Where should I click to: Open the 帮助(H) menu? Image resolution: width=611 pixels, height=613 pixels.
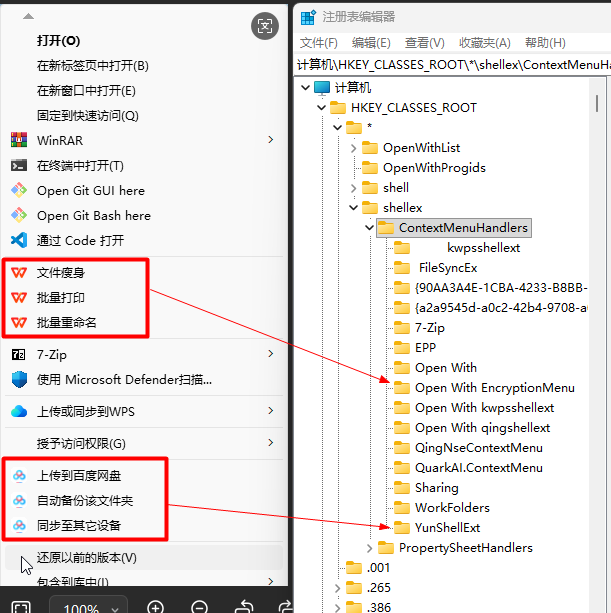point(545,43)
